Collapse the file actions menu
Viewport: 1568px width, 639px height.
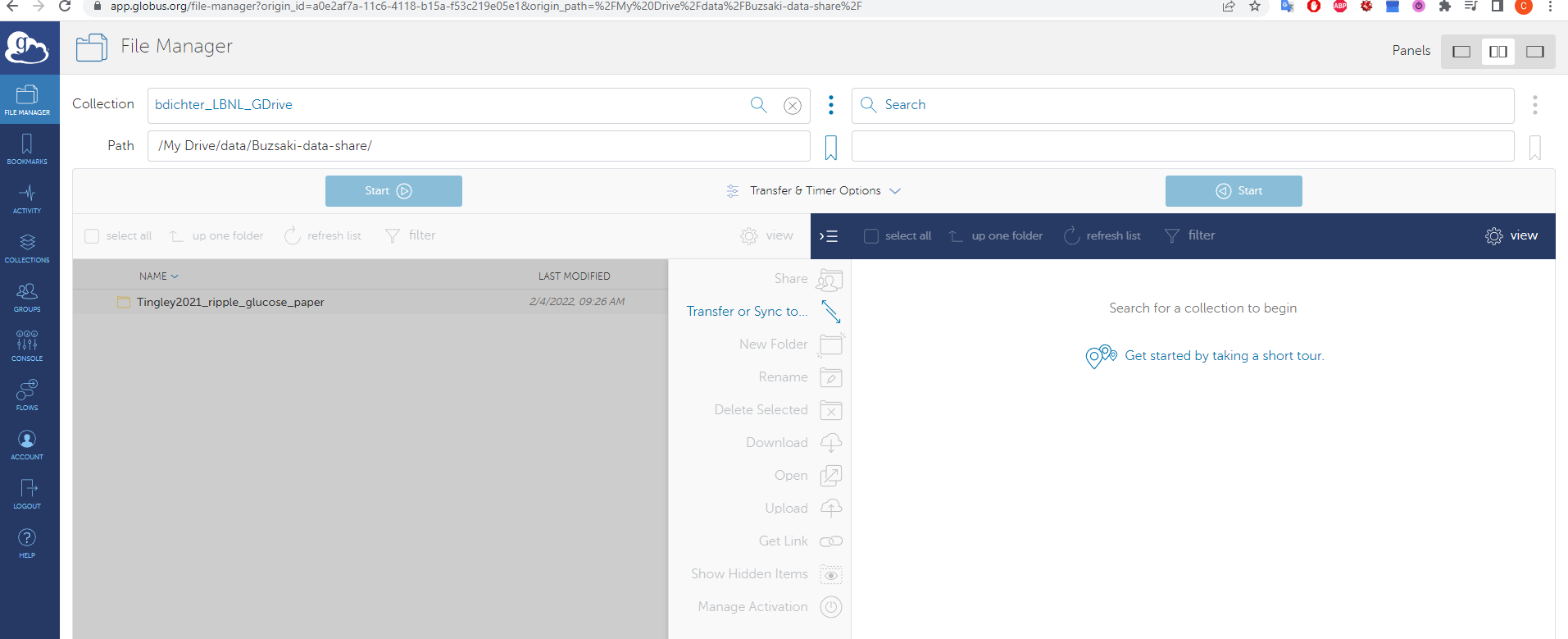point(829,236)
